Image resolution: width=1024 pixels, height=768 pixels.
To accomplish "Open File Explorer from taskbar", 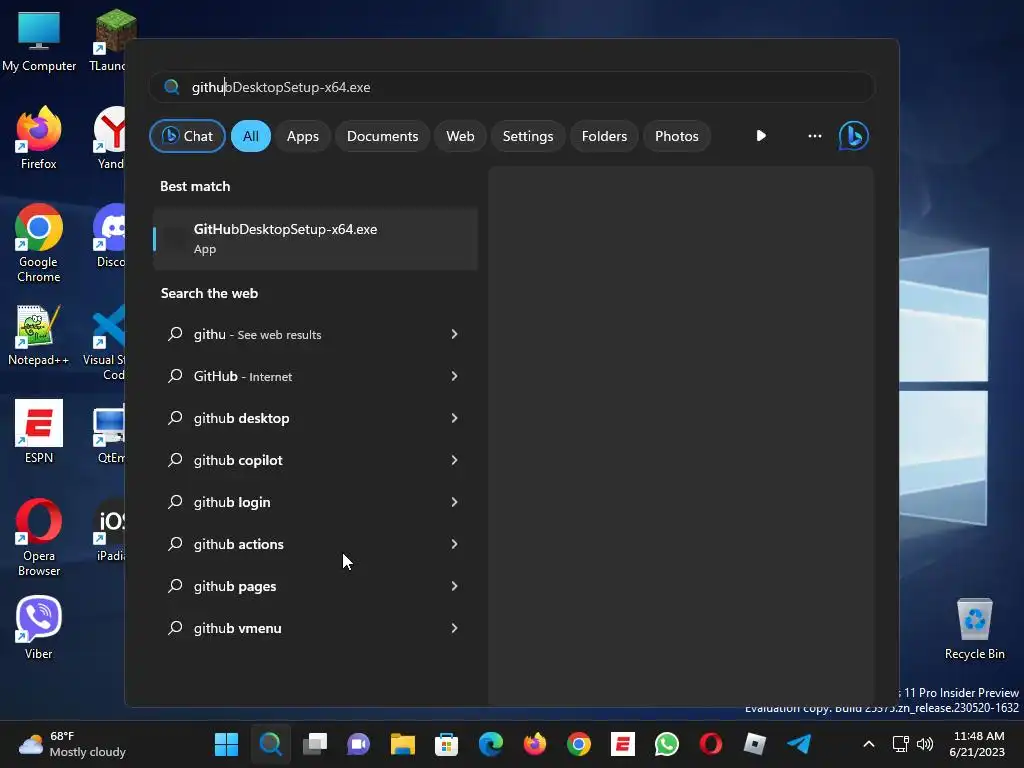I will 403,744.
